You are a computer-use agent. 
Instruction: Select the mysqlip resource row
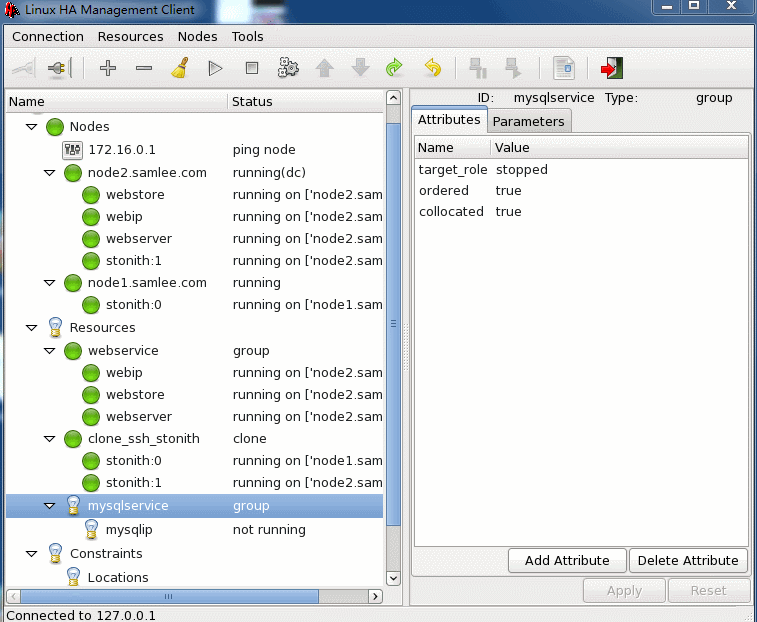pos(195,530)
